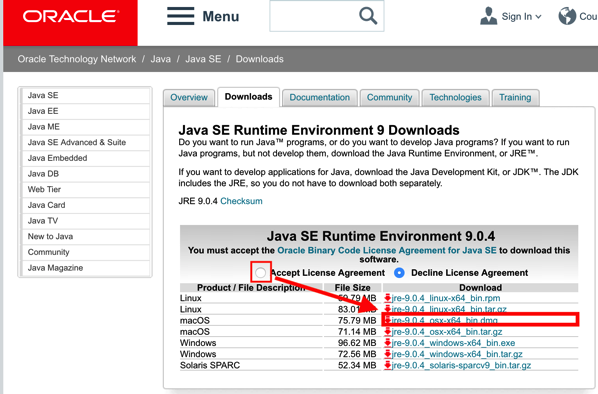Download jre-9.0.4_solaris-sparcv9_bin.tar.gz file link

point(461,365)
